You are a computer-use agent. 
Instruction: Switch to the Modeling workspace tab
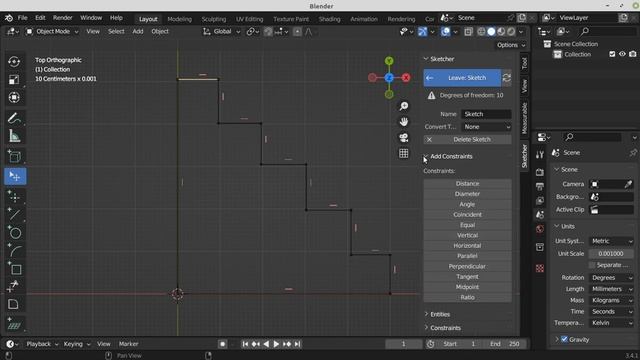point(179,19)
